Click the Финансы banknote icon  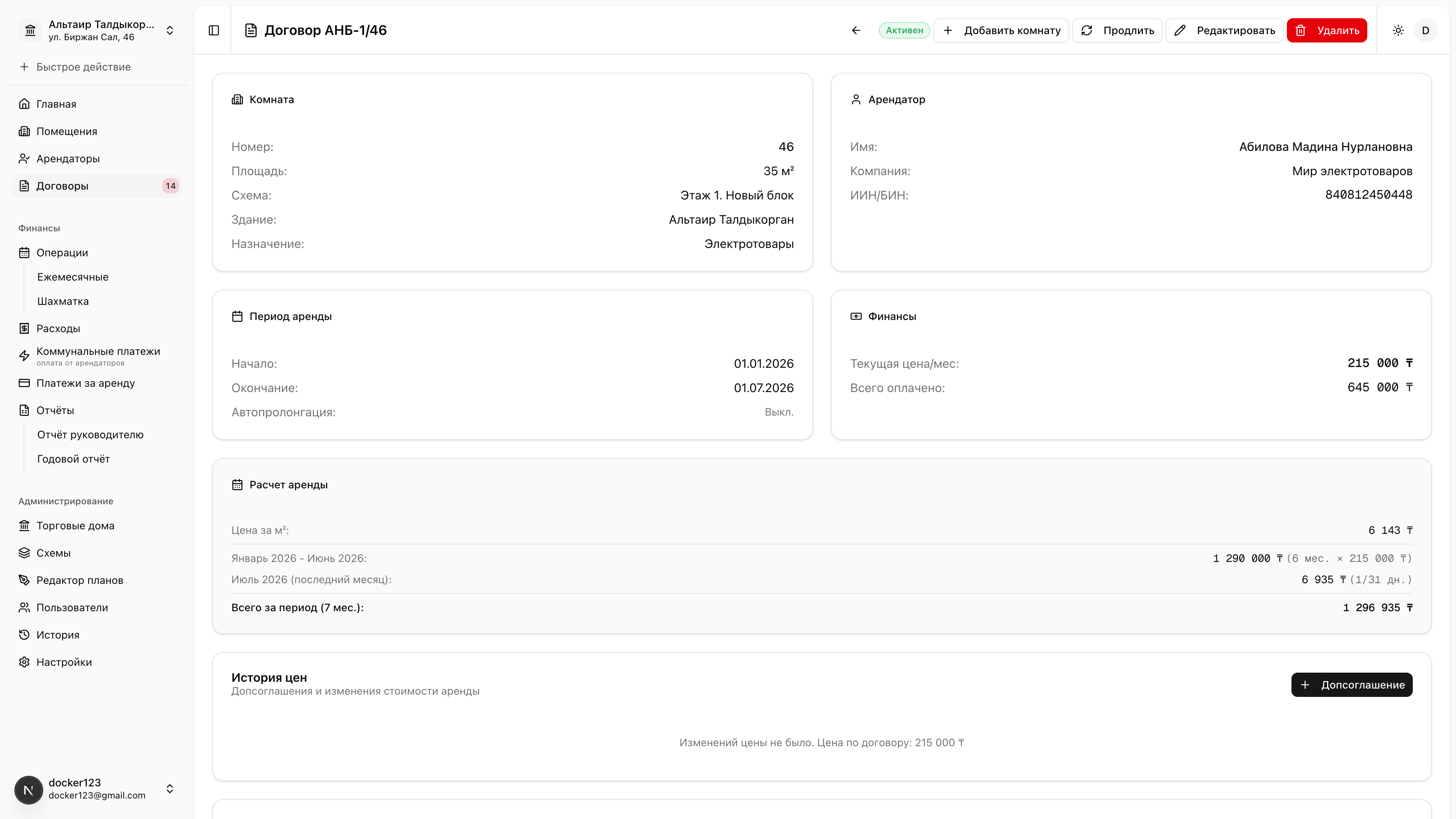click(856, 317)
